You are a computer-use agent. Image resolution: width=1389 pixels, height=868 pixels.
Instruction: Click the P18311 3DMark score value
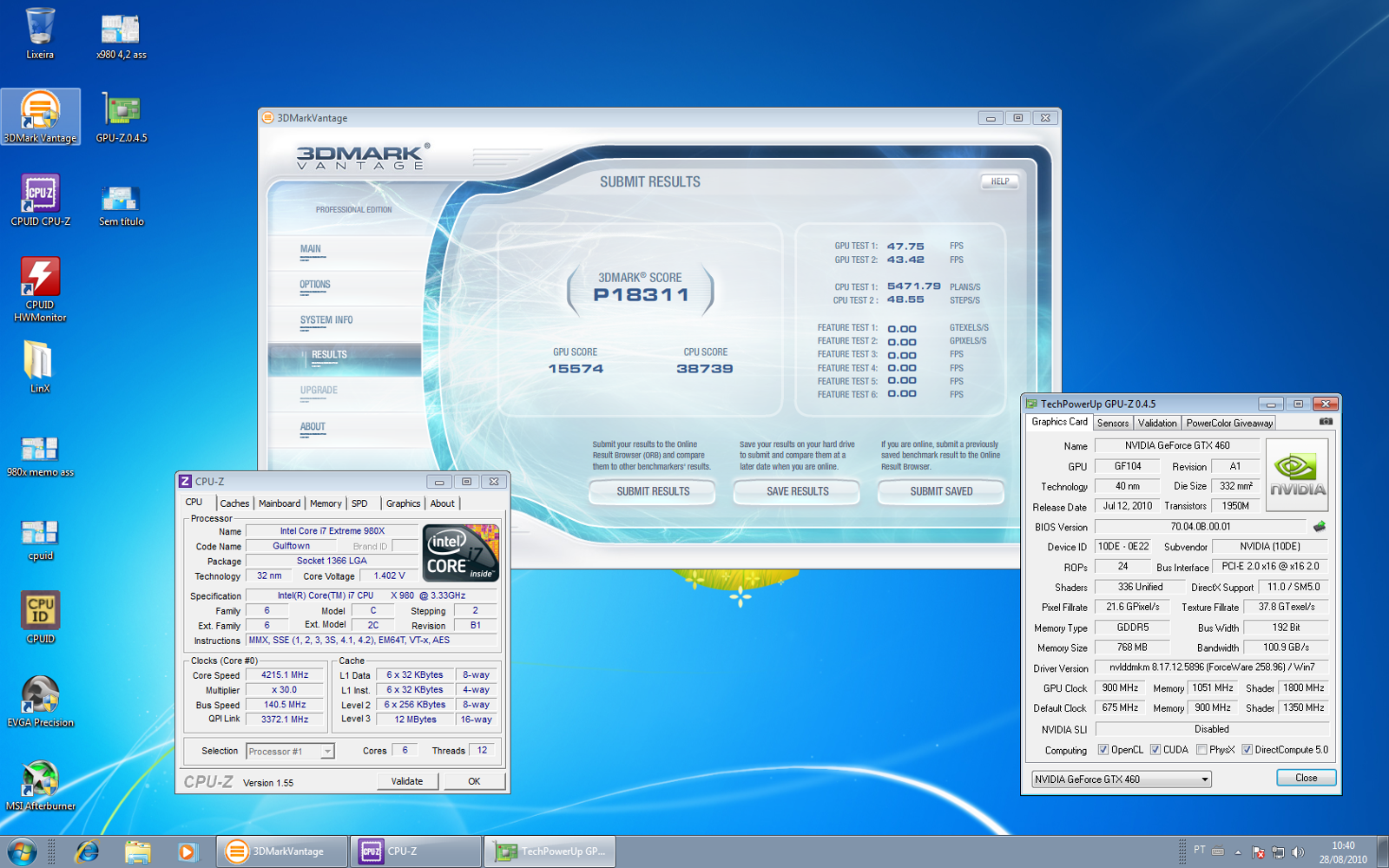click(x=641, y=295)
